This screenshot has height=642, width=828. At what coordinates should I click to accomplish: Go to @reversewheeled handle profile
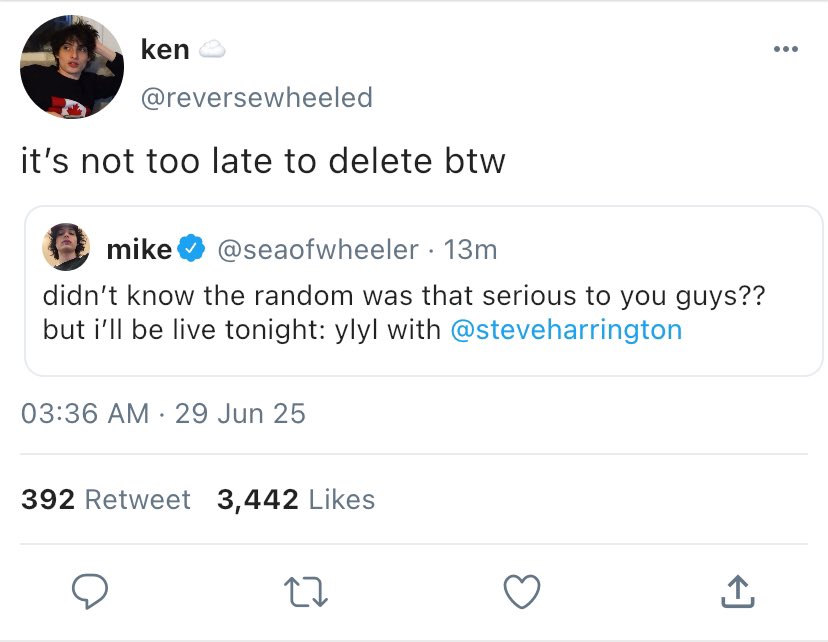pyautogui.click(x=257, y=97)
